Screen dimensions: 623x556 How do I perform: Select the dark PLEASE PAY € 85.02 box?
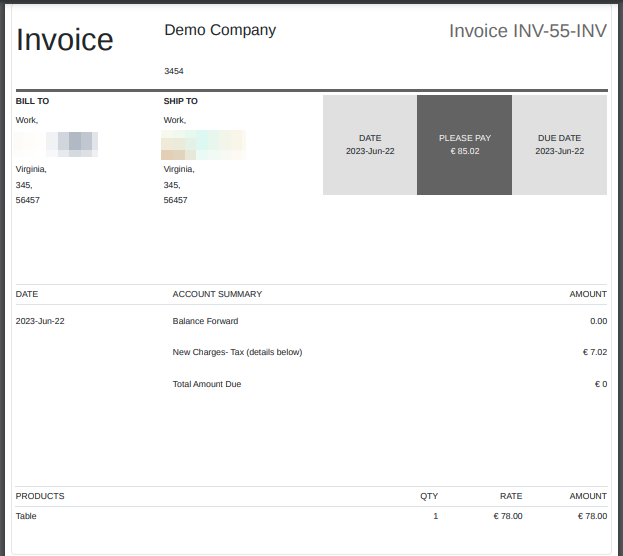[x=464, y=145]
